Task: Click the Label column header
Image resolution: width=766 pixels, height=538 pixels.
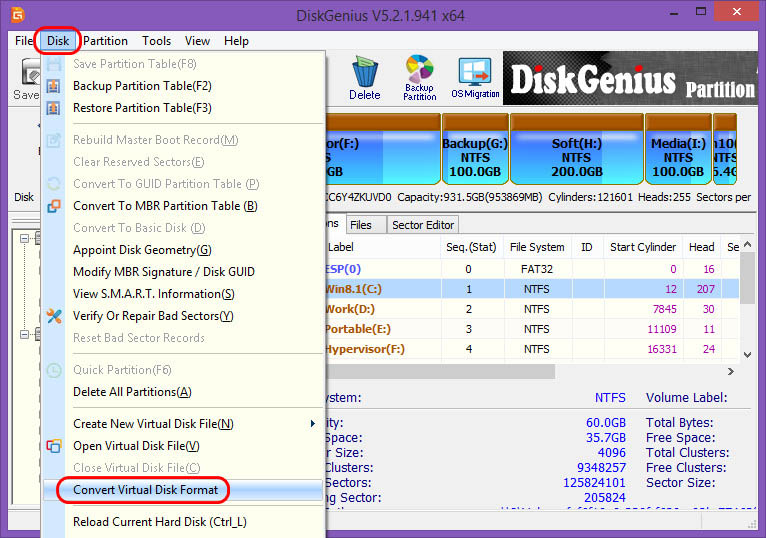Action: (383, 247)
